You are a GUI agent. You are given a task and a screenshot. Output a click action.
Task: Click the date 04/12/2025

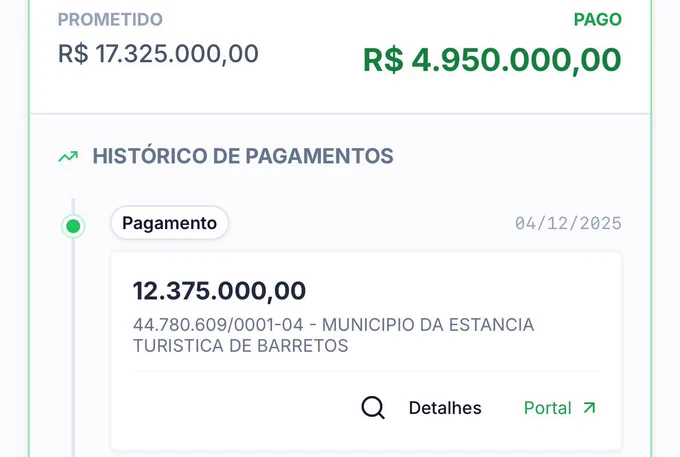click(x=568, y=223)
